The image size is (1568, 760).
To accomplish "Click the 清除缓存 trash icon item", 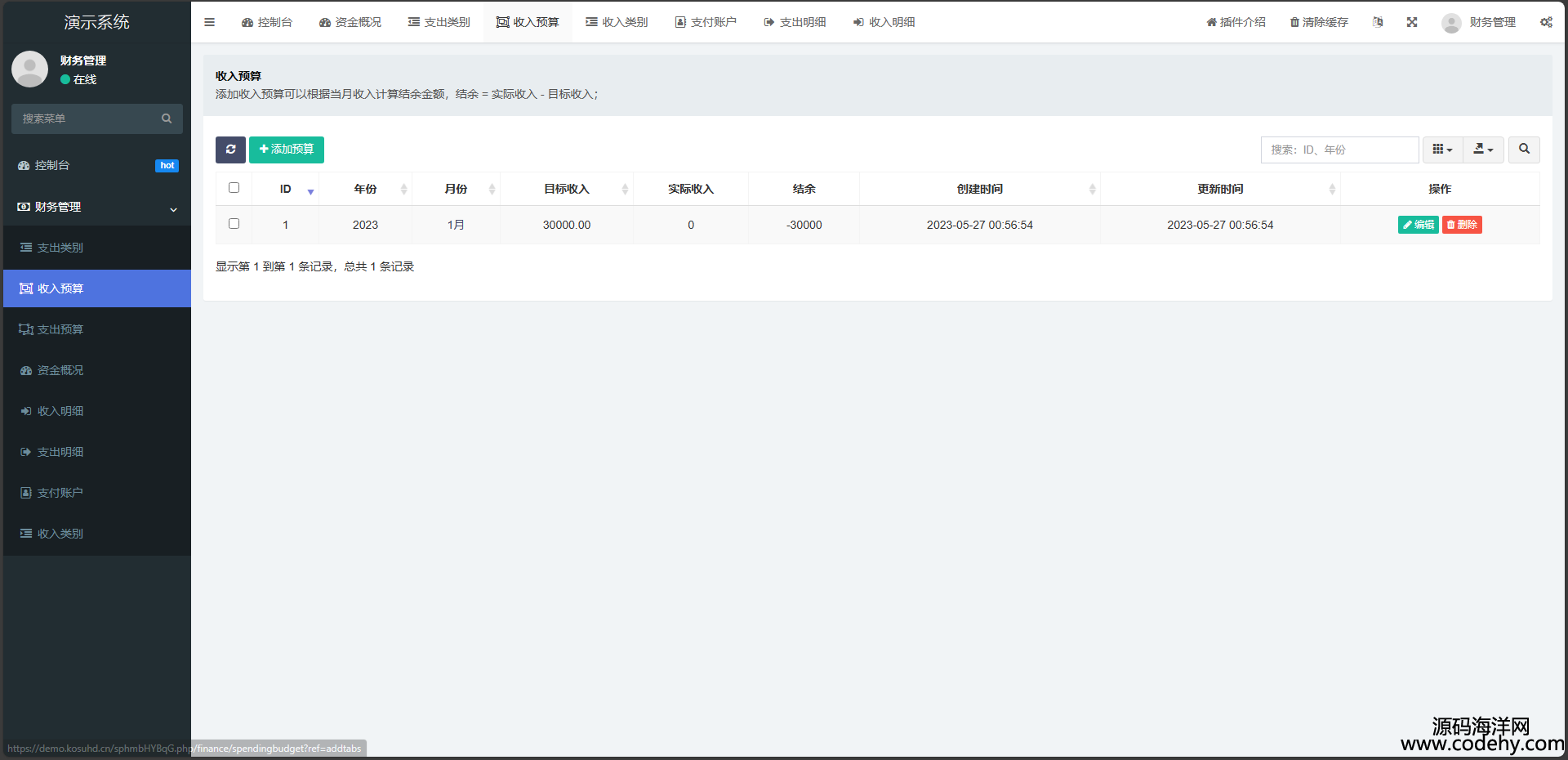I will pos(1319,22).
